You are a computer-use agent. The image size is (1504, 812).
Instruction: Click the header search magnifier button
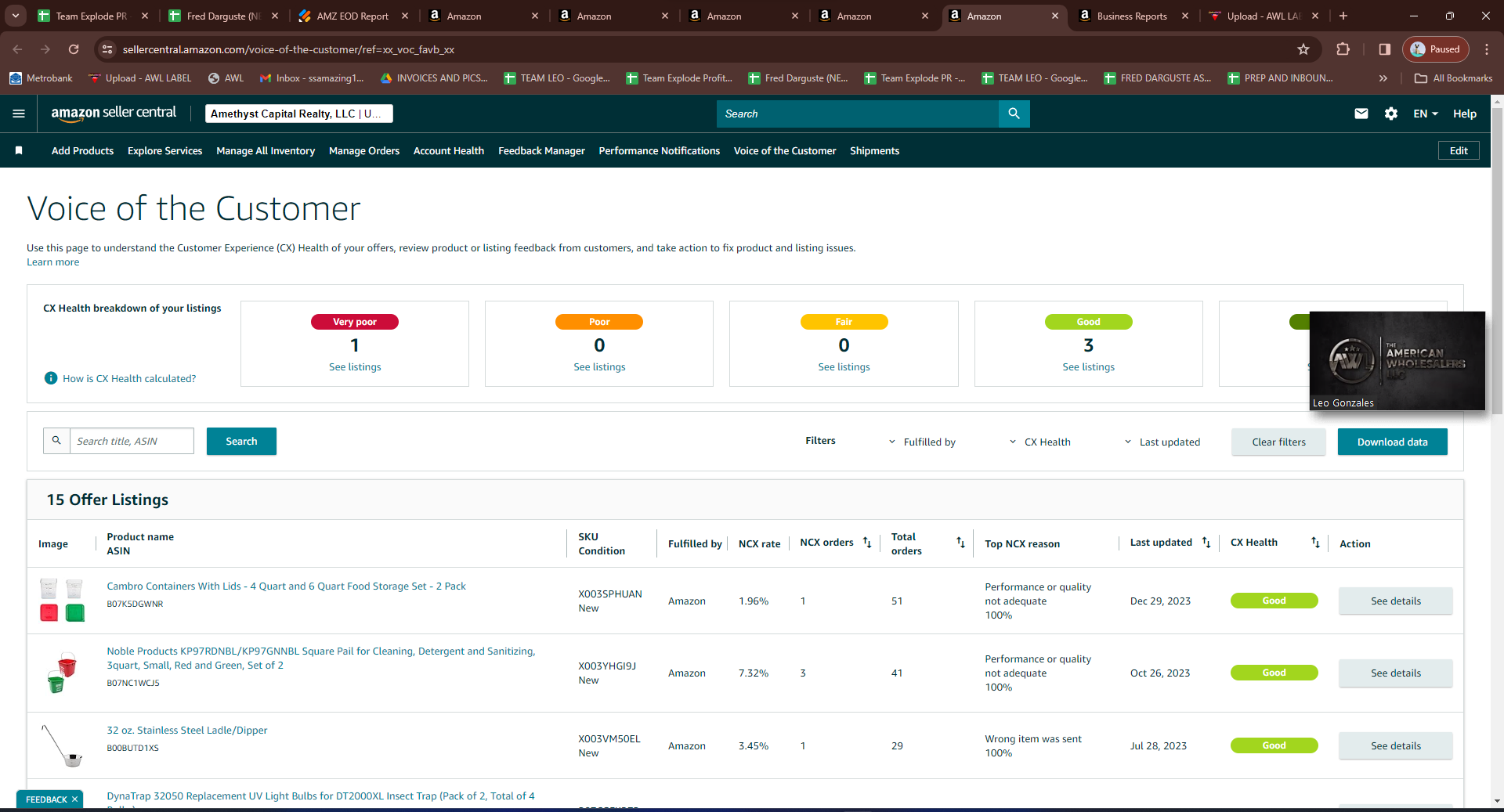pyautogui.click(x=1014, y=114)
